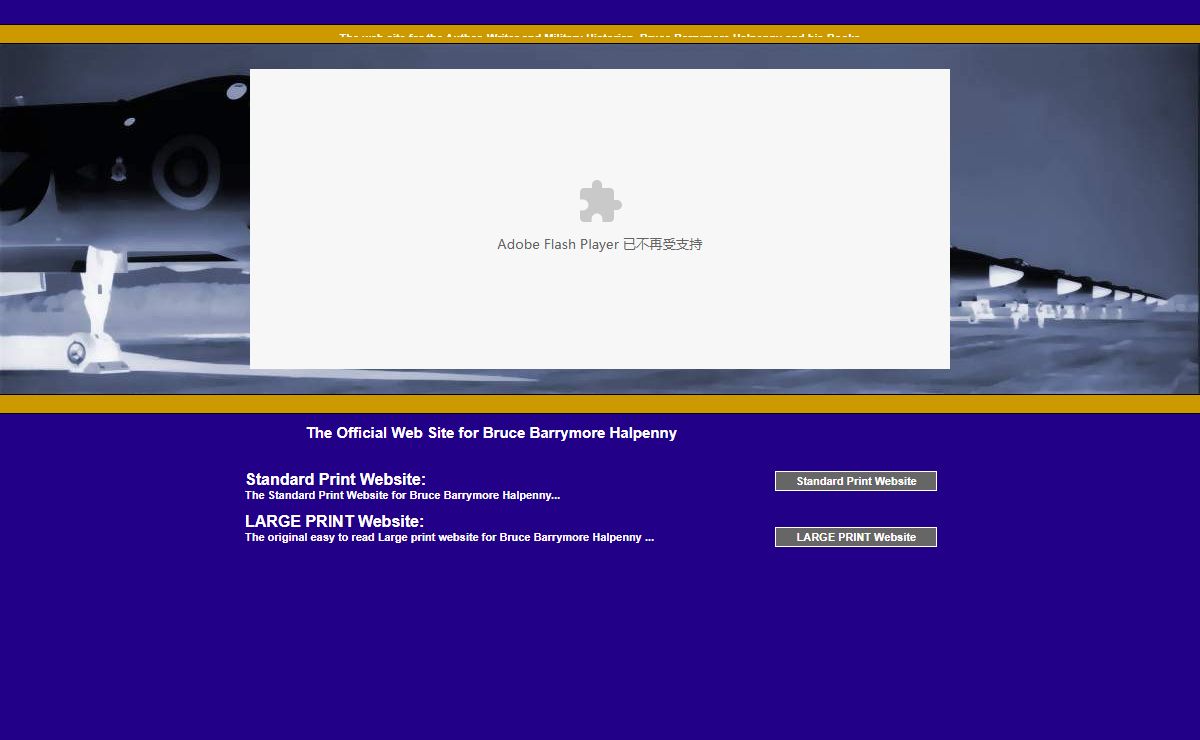Open the LARGE PRINT Website button
The width and height of the screenshot is (1200, 740).
pos(856,537)
